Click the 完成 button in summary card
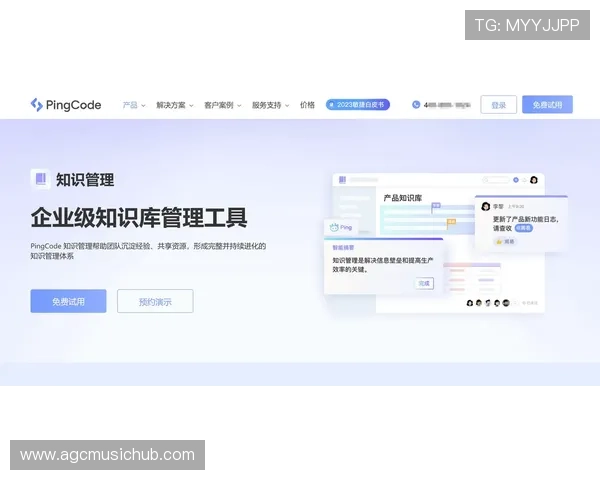Screen dimensions: 600x480 pos(424,283)
